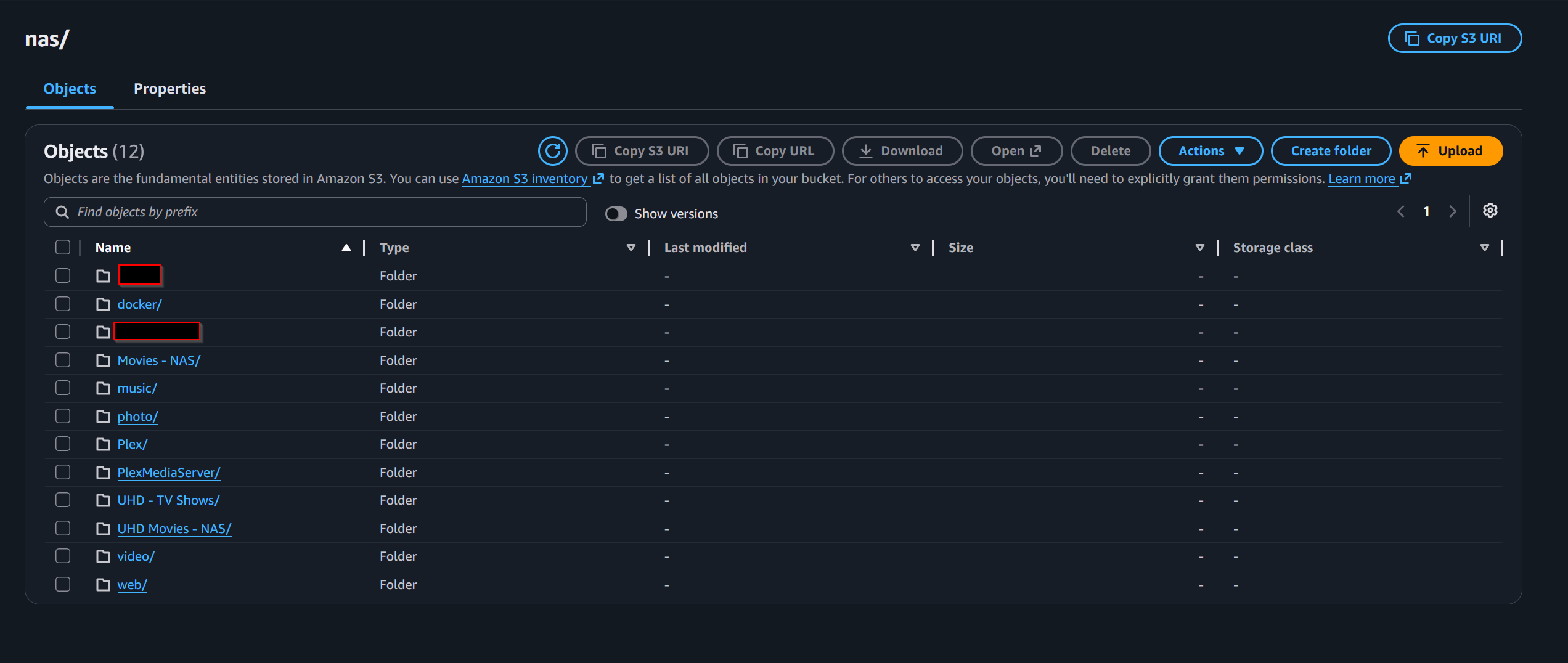This screenshot has height=663, width=1568.
Task: Open the UHD Movies - NAS/ folder
Action: point(174,529)
